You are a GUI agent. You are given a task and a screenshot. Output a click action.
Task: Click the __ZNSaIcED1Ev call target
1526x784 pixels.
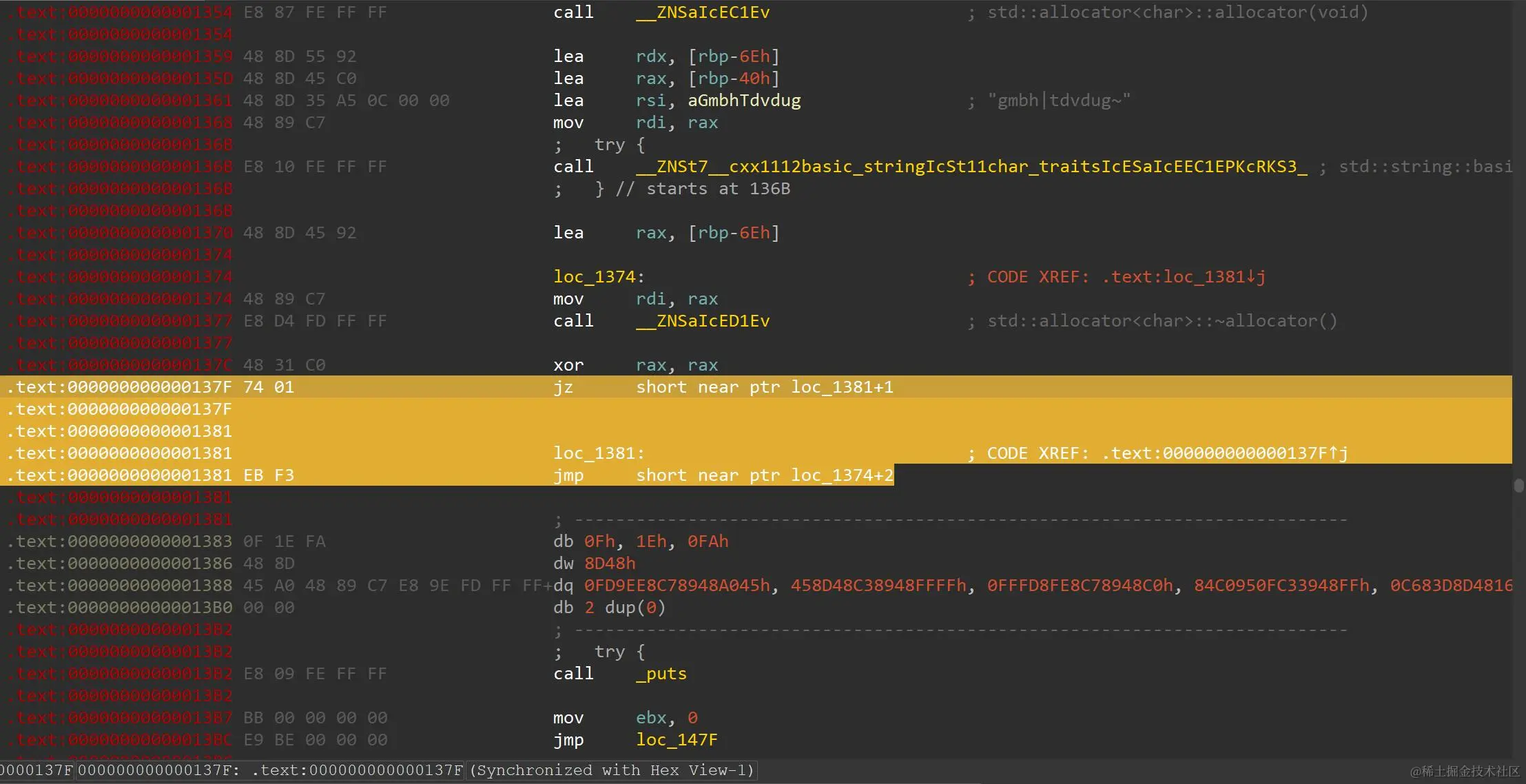pyautogui.click(x=702, y=321)
